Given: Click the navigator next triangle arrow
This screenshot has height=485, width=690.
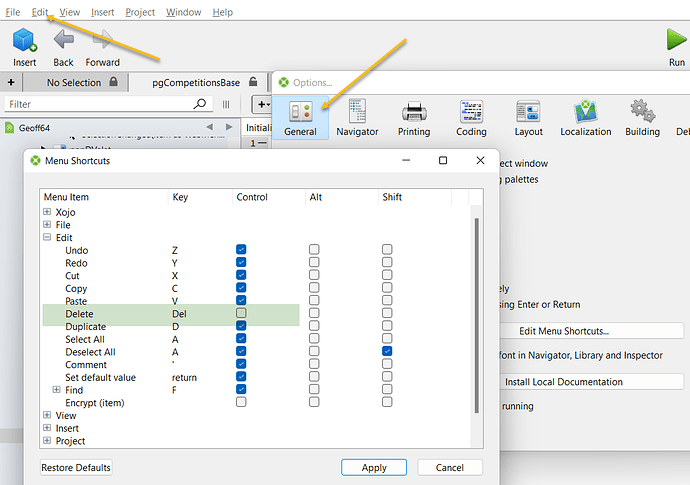Looking at the screenshot, I should pos(229,127).
